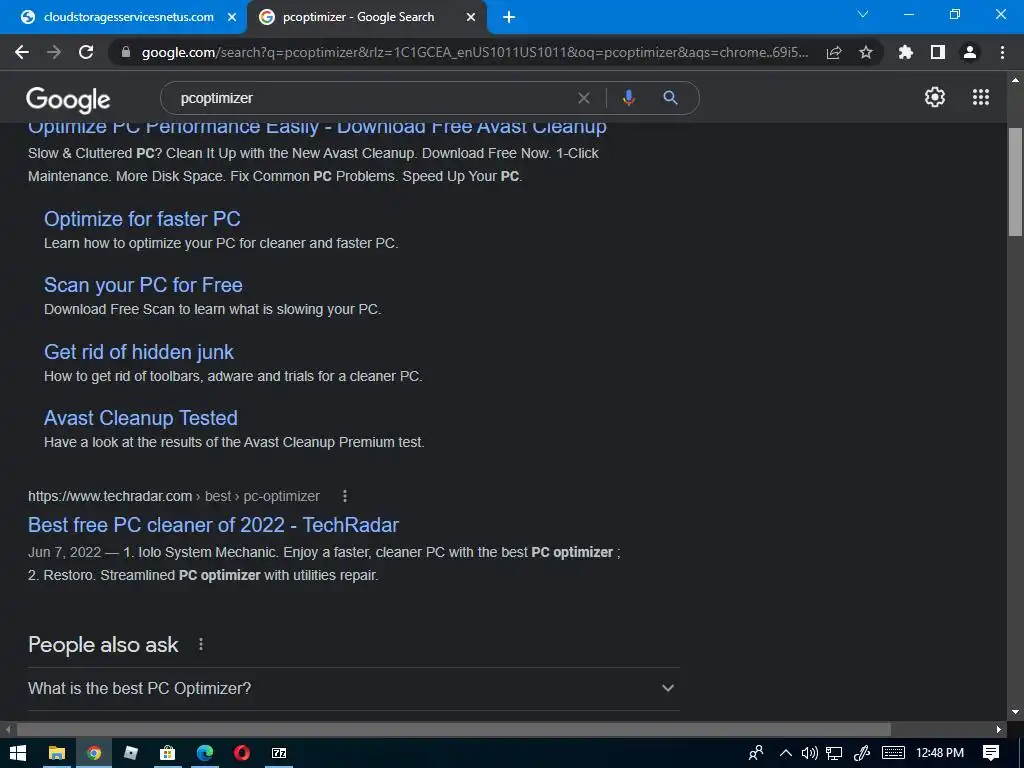Screen dimensions: 1024x768
Task: Click the horizontal scrollbar thumb
Action: pyautogui.click(x=454, y=729)
